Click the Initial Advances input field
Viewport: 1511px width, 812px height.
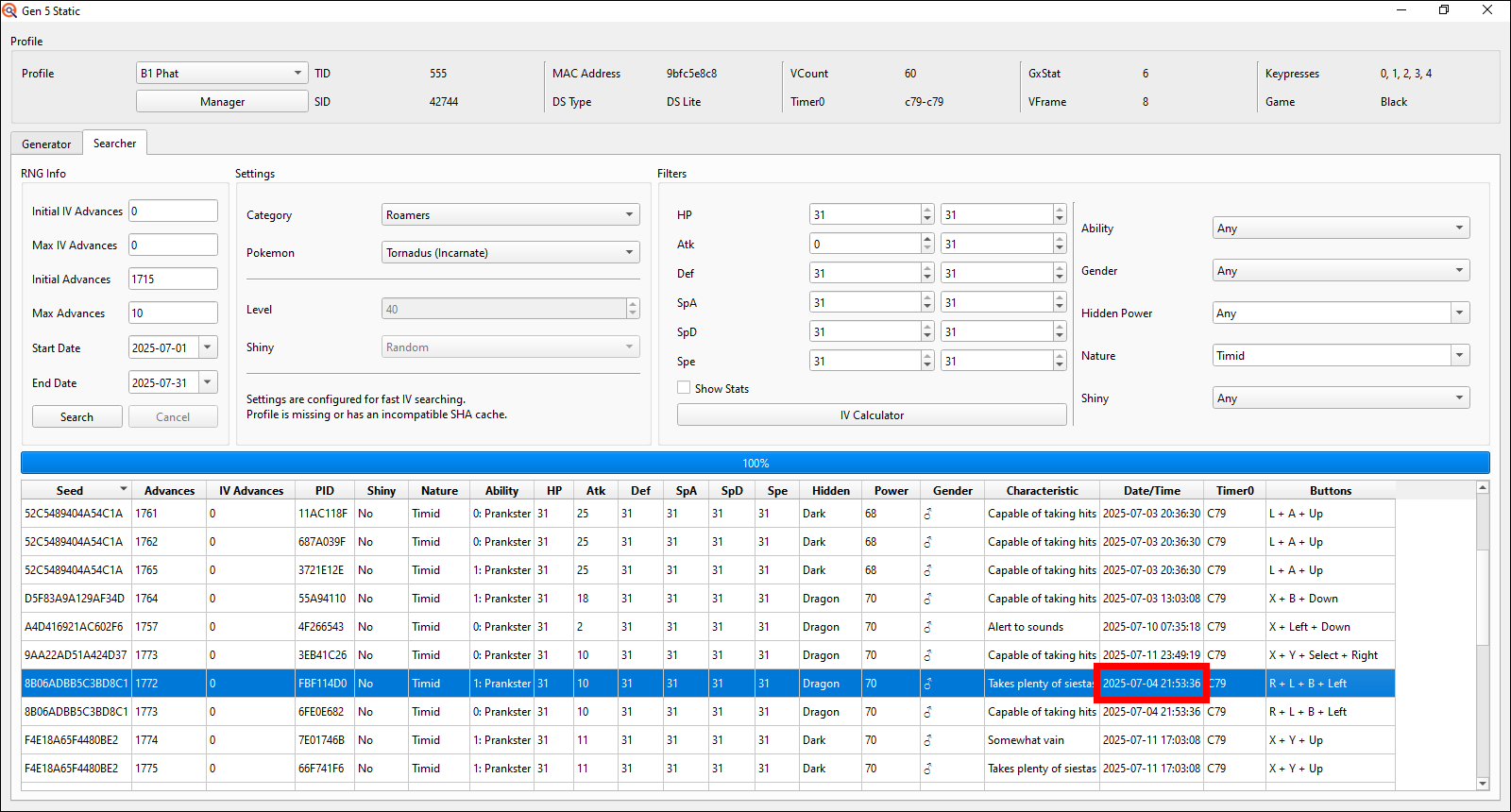[x=173, y=279]
